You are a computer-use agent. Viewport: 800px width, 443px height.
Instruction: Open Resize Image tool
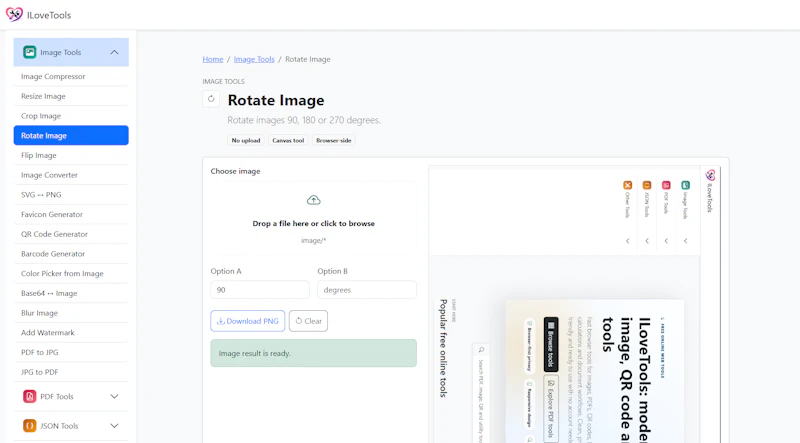71,96
